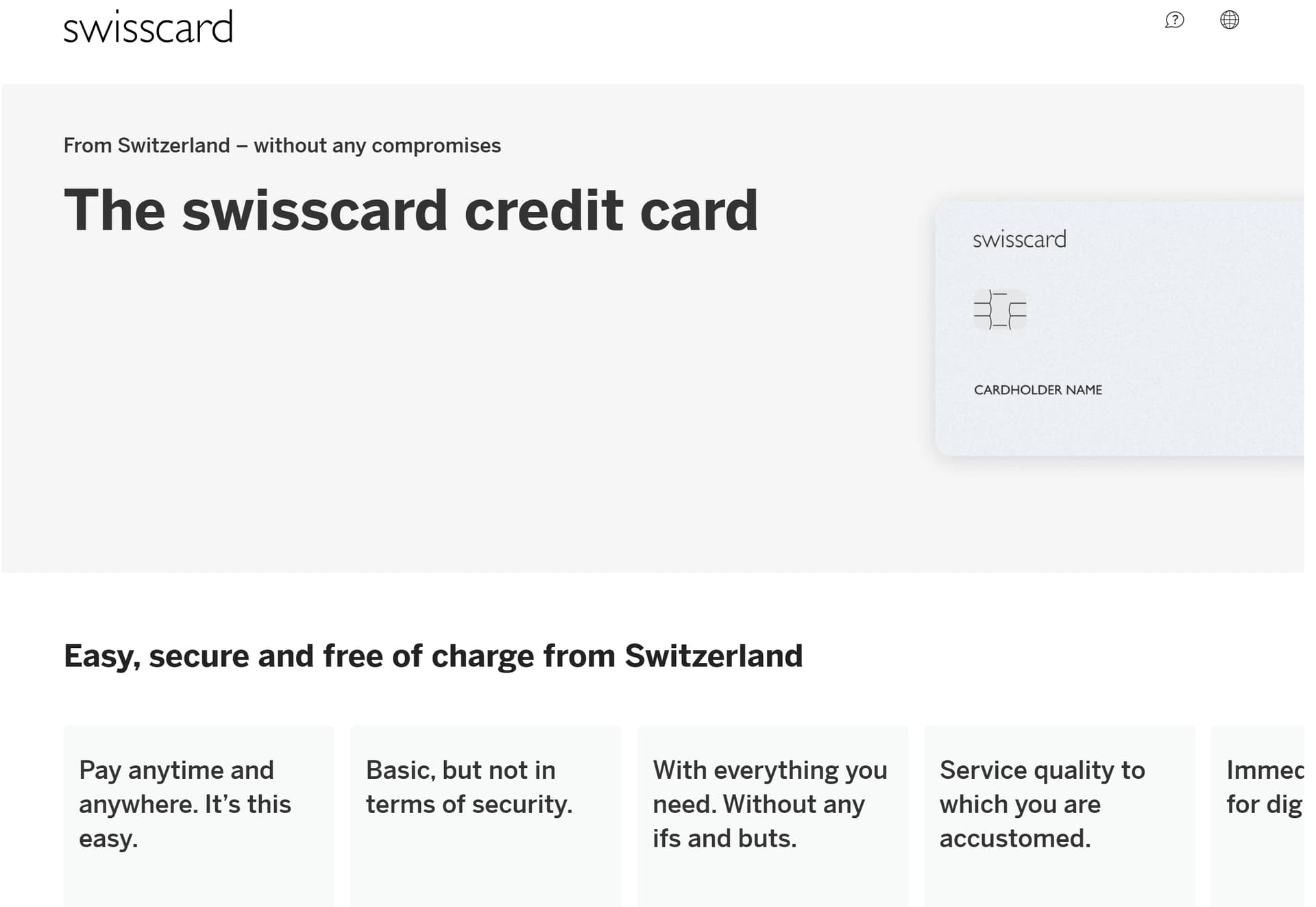Click ifs and buts text in third tile
Screen dimensions: 1316x907
click(724, 838)
